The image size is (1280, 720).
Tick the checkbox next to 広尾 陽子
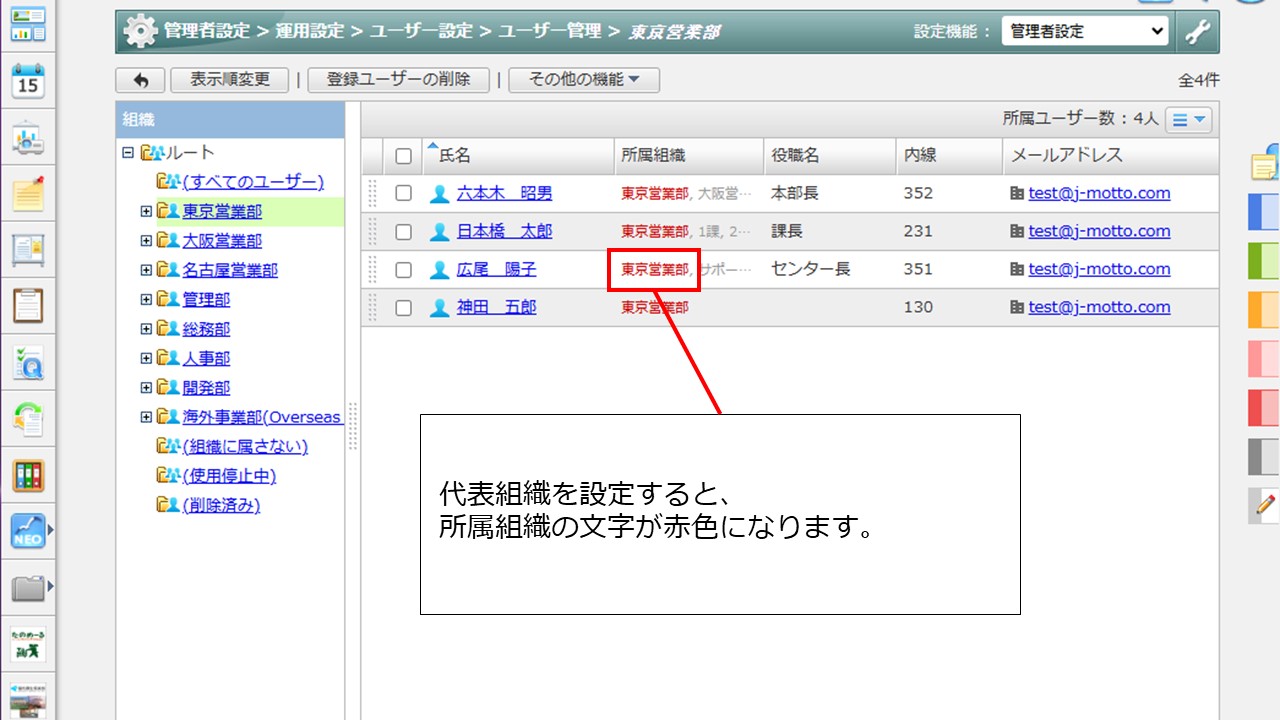tap(403, 270)
